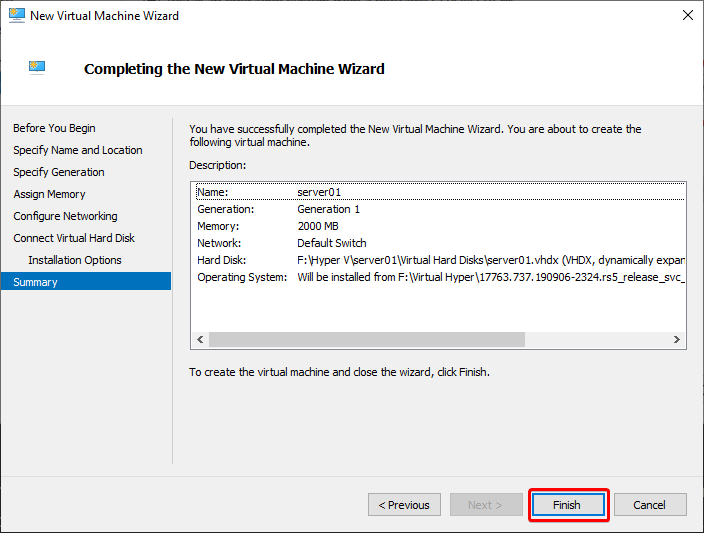The width and height of the screenshot is (704, 533).
Task: Click the disabled Next button
Action: pyautogui.click(x=486, y=505)
